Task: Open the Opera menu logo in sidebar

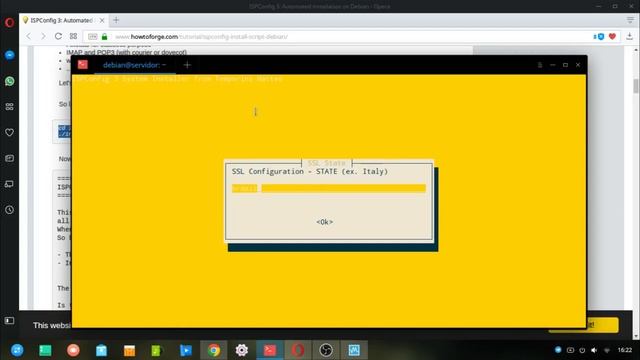Action: [x=9, y=22]
